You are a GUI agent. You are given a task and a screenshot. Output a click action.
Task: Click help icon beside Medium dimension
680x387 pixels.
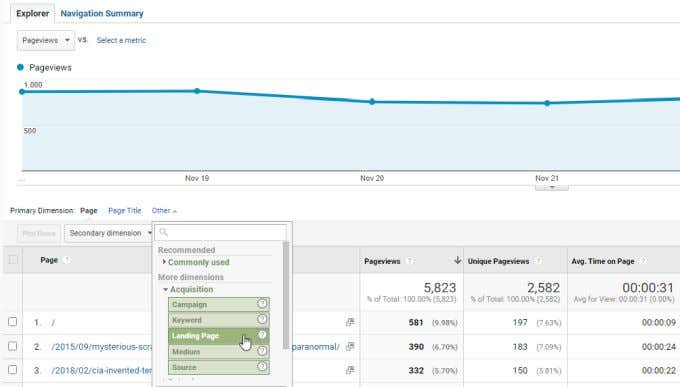[x=262, y=351]
